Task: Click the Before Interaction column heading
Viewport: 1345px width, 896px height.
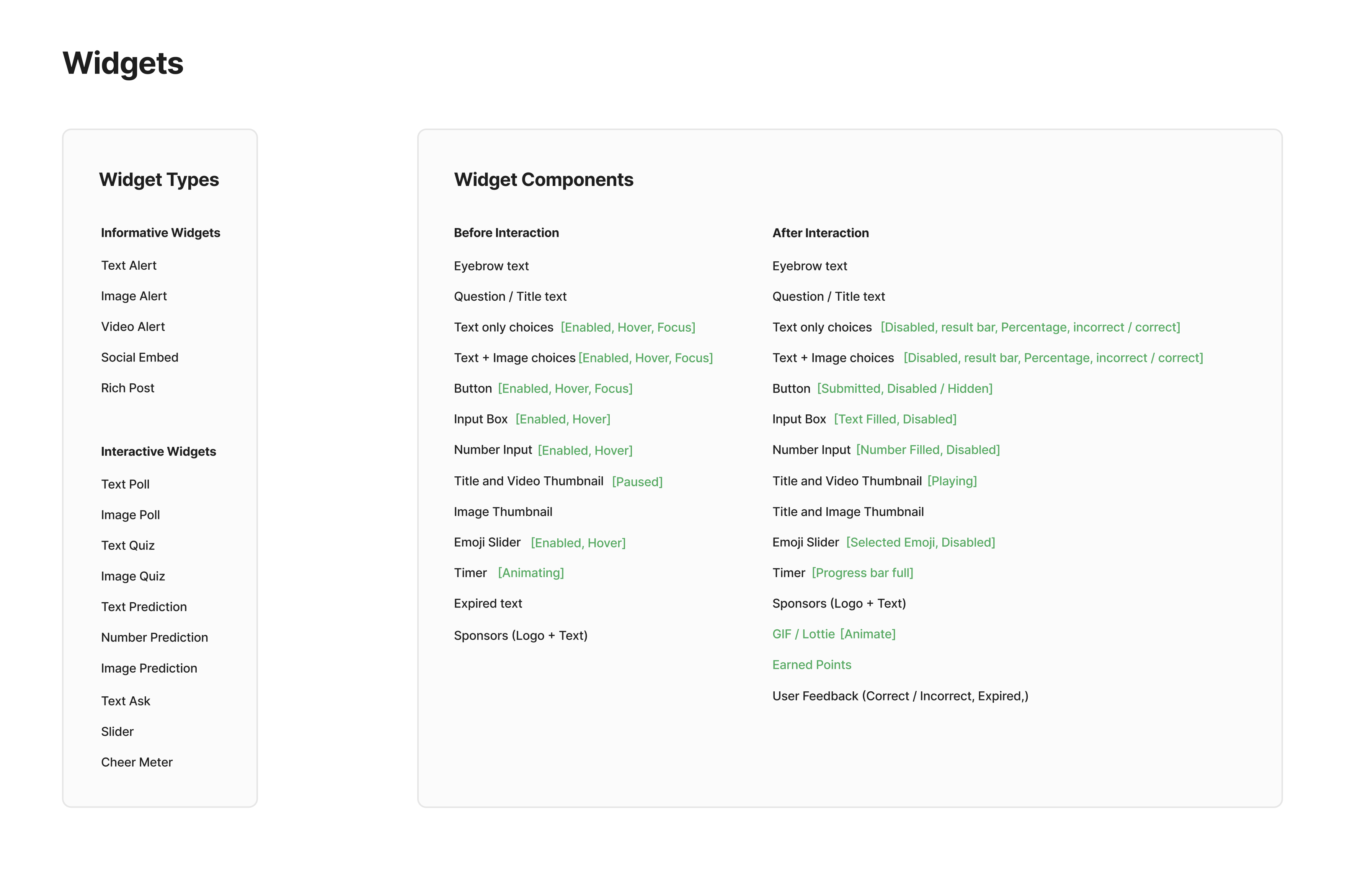Action: coord(506,233)
